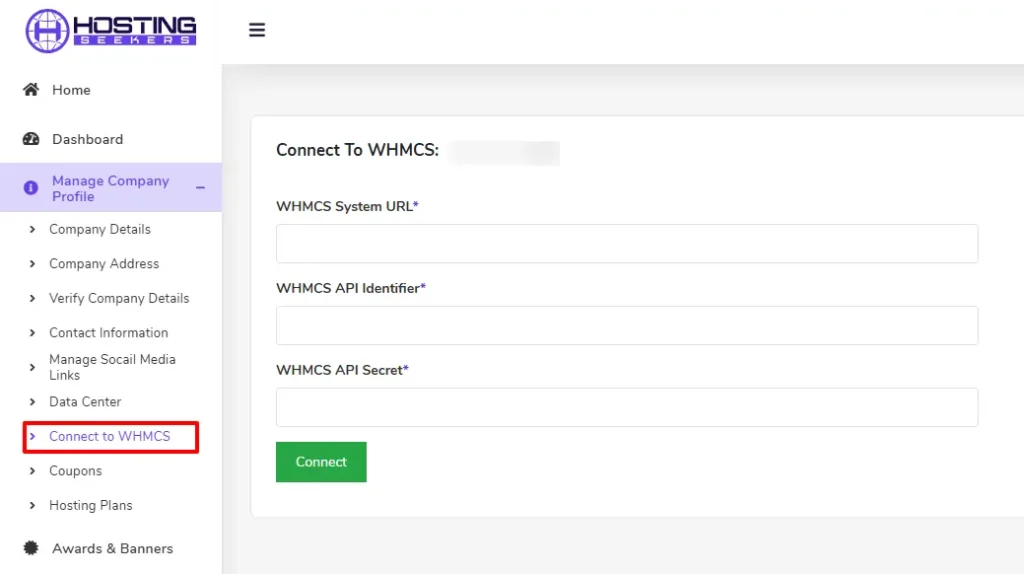This screenshot has height=574, width=1024.
Task: Click chevron beside Company Address
Action: tap(32, 264)
